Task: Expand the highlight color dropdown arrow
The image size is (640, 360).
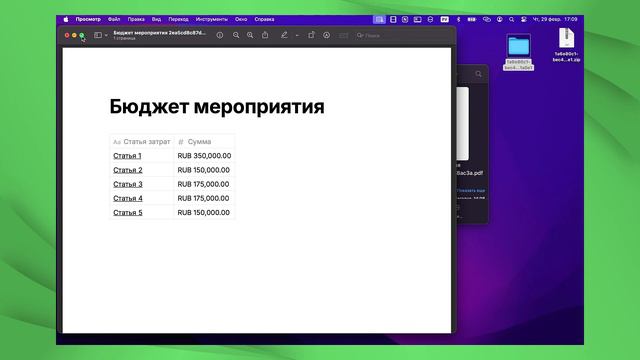Action: (x=297, y=36)
